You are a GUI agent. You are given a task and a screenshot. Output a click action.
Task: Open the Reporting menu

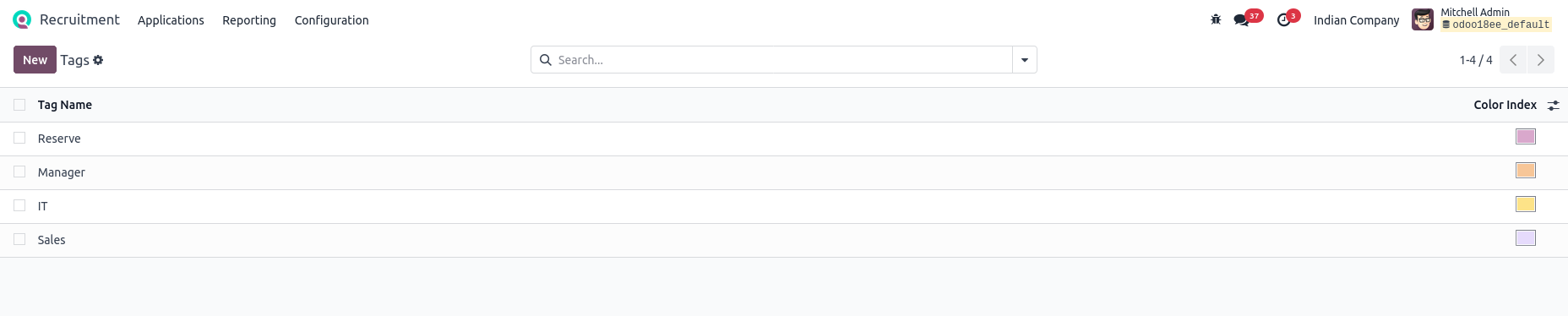point(249,20)
